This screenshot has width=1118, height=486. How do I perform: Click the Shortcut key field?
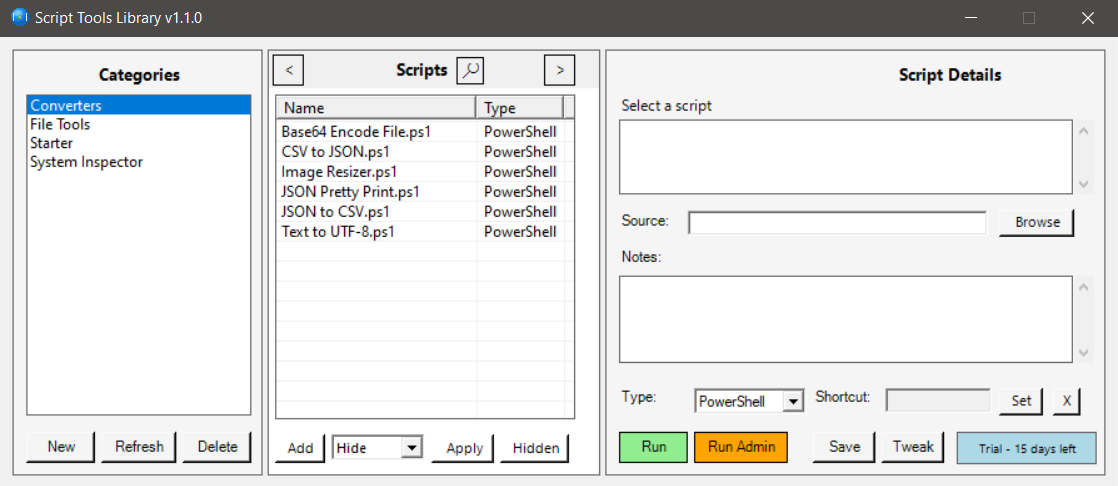[938, 400]
